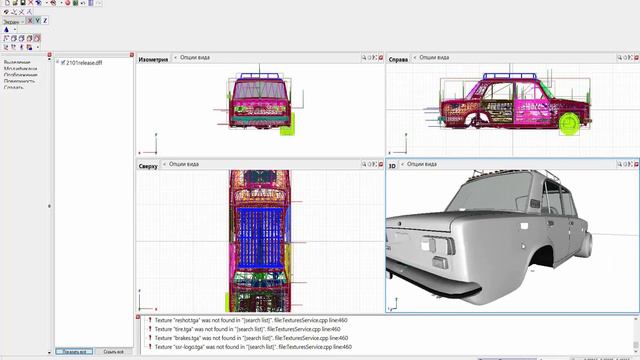Viewport: 640px width, 360px height.
Task: Click the Скрыть всё button
Action: click(x=113, y=351)
